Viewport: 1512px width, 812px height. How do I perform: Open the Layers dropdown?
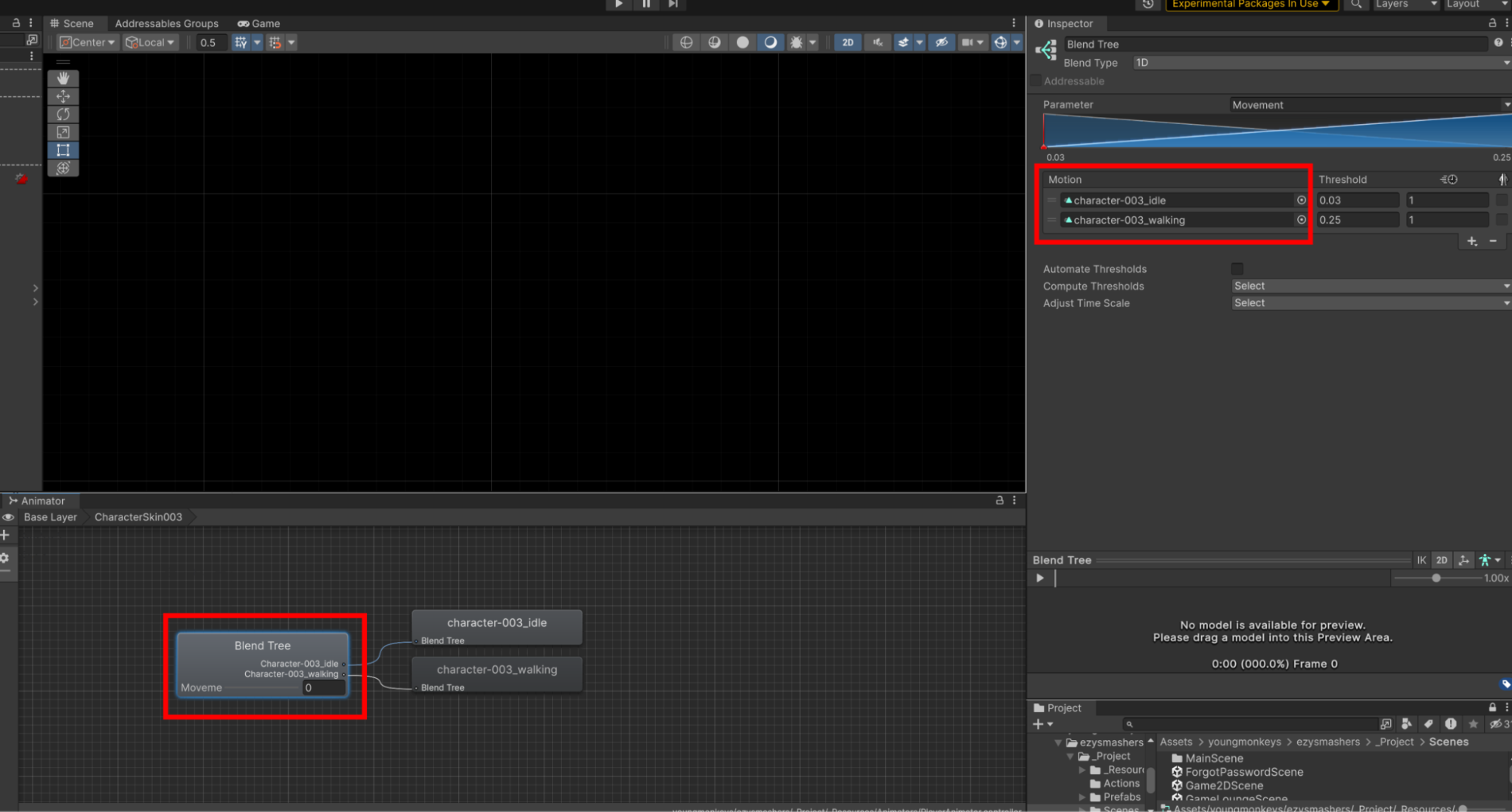coord(1405,5)
